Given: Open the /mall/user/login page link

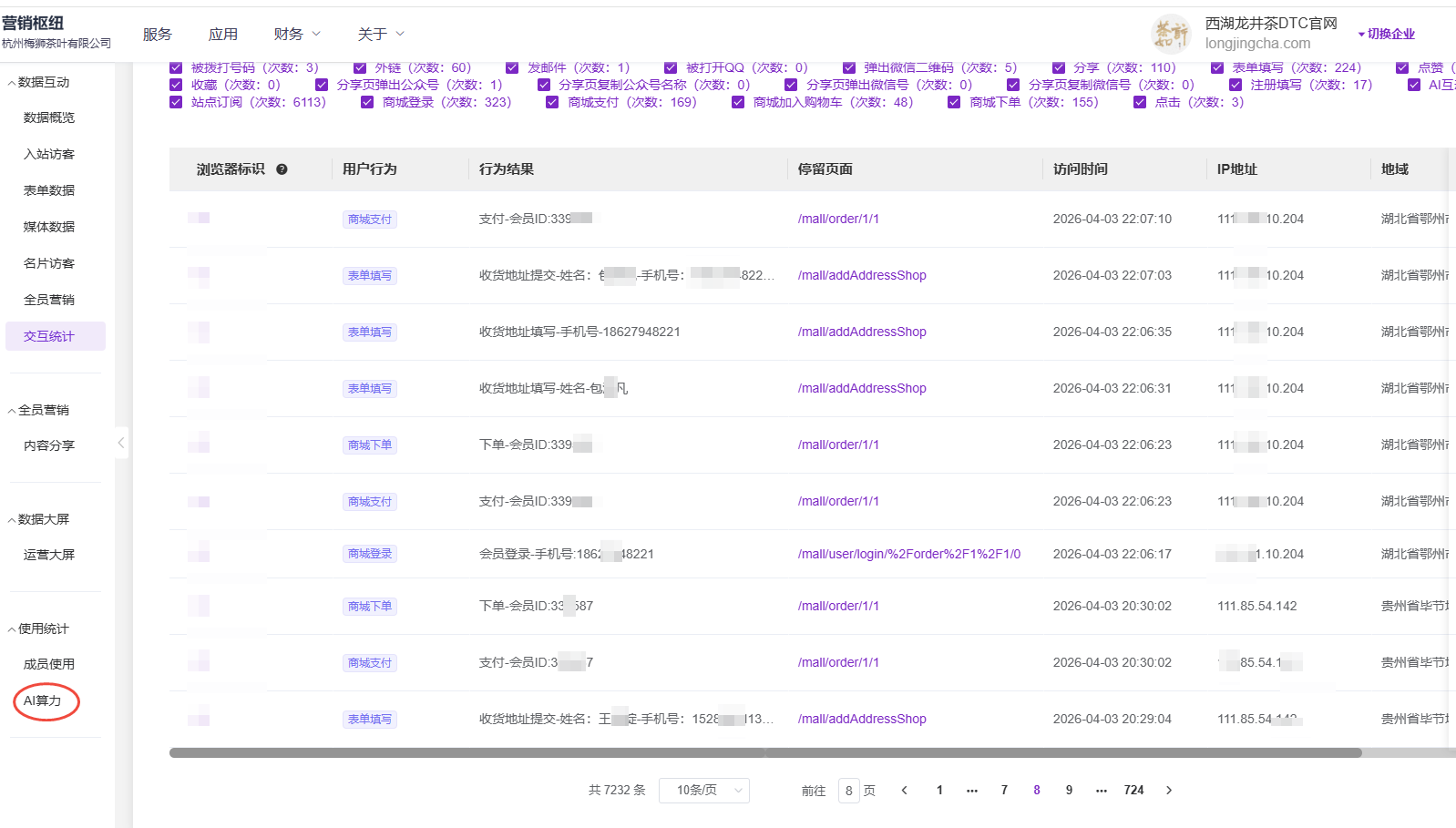Looking at the screenshot, I should (908, 554).
